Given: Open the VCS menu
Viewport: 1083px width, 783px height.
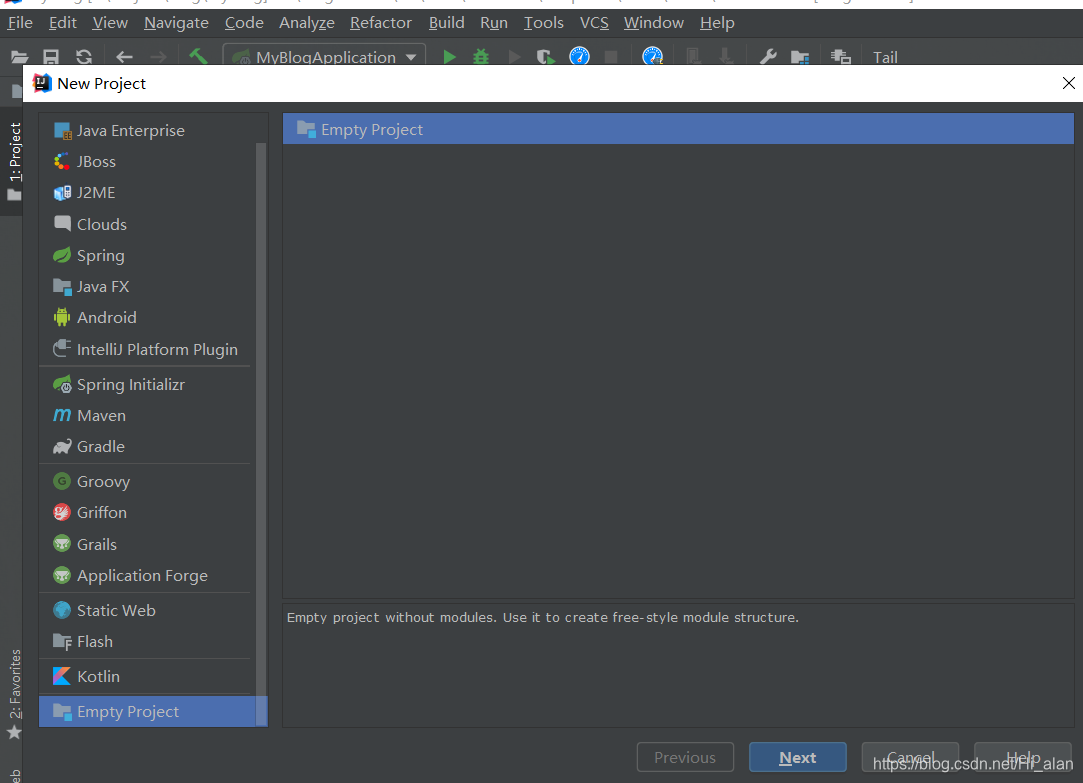Looking at the screenshot, I should pos(594,23).
